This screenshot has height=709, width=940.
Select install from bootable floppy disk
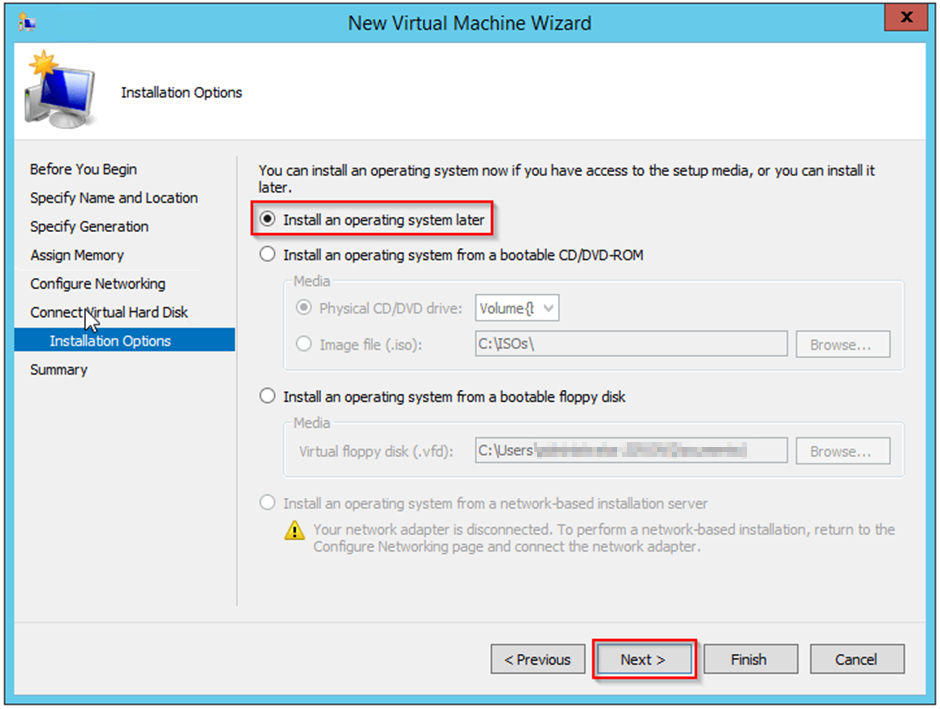(267, 397)
